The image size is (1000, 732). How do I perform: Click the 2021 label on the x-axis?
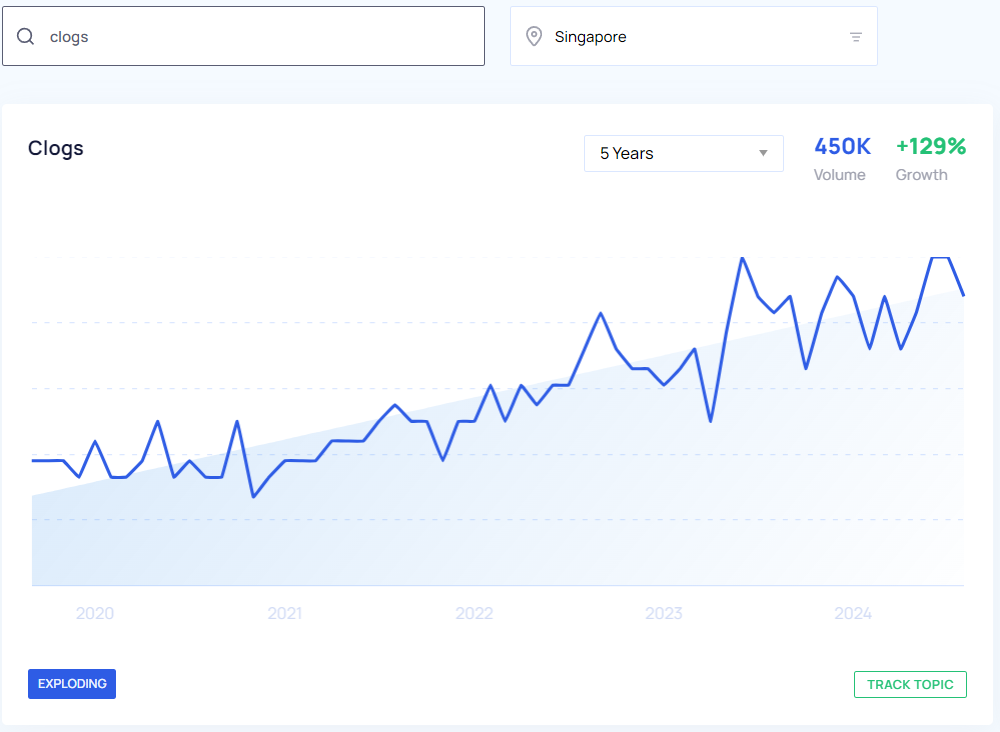point(285,613)
